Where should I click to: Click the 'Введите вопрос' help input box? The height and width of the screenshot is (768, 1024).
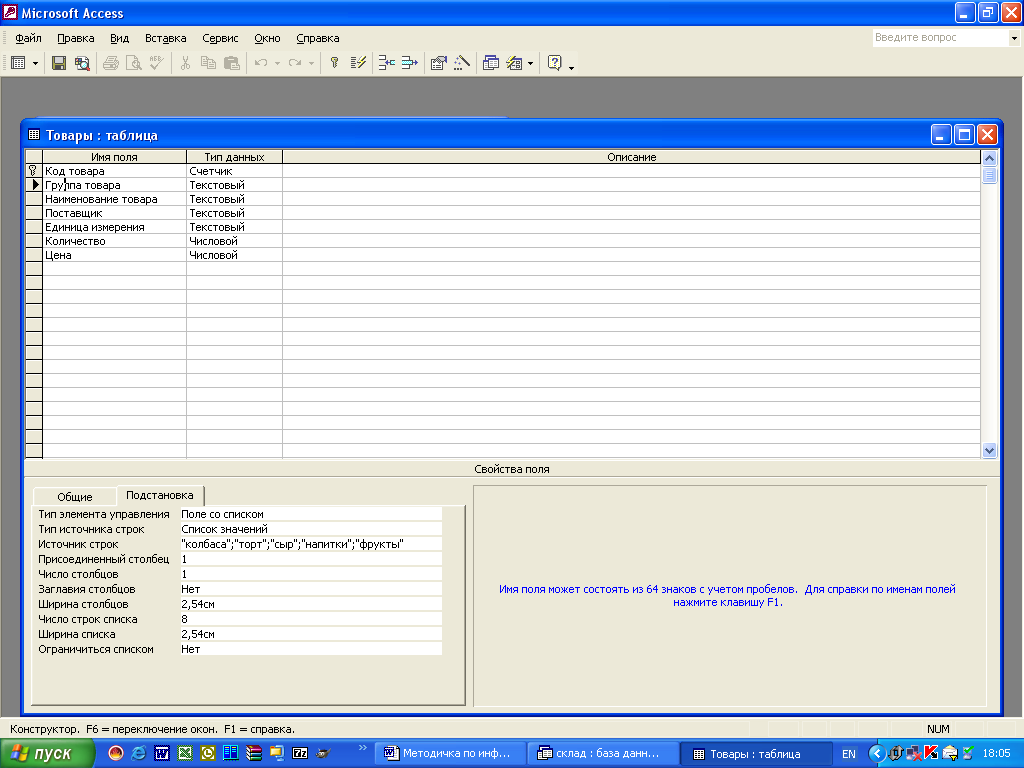pyautogui.click(x=940, y=38)
